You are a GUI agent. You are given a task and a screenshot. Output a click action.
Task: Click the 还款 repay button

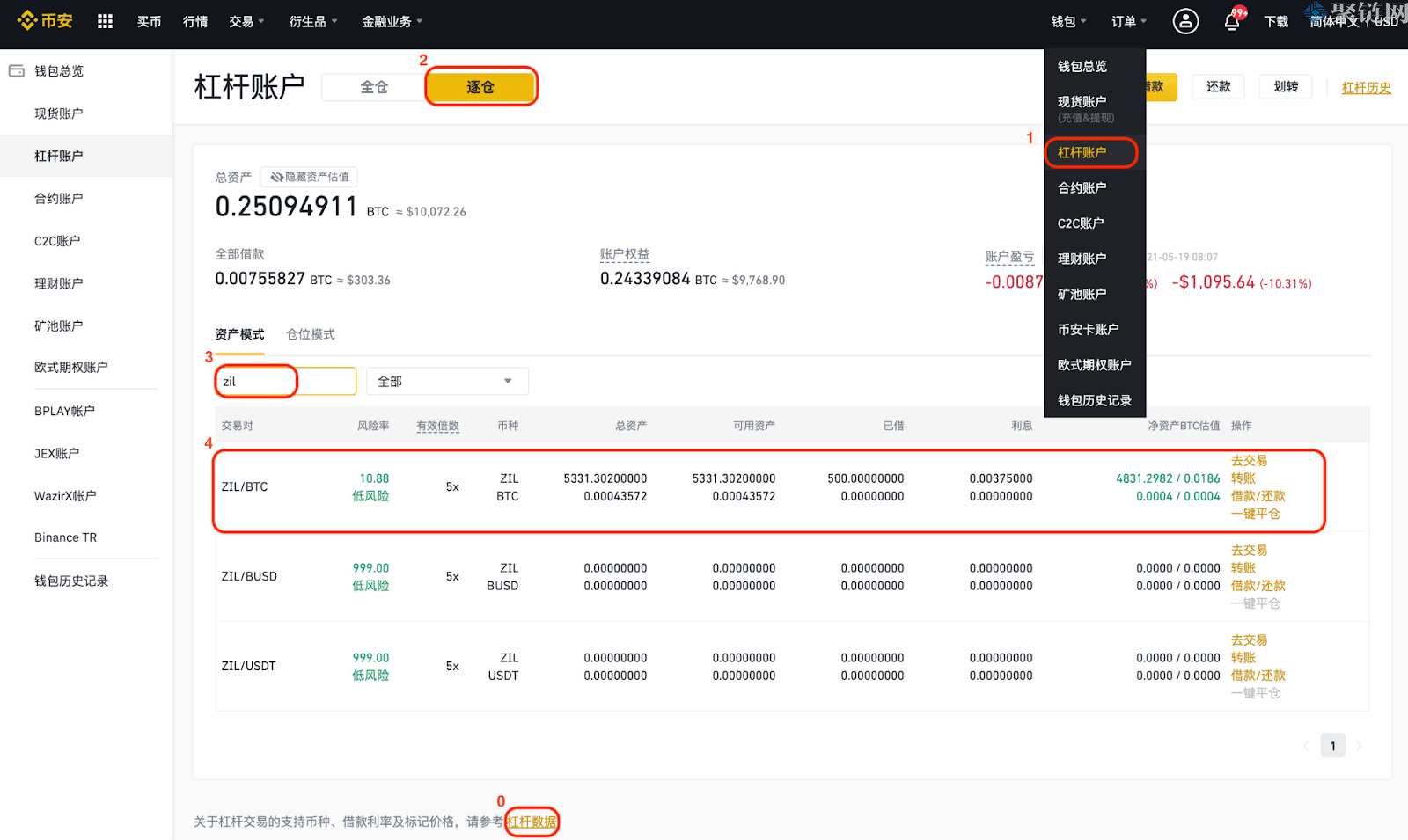click(x=1218, y=86)
